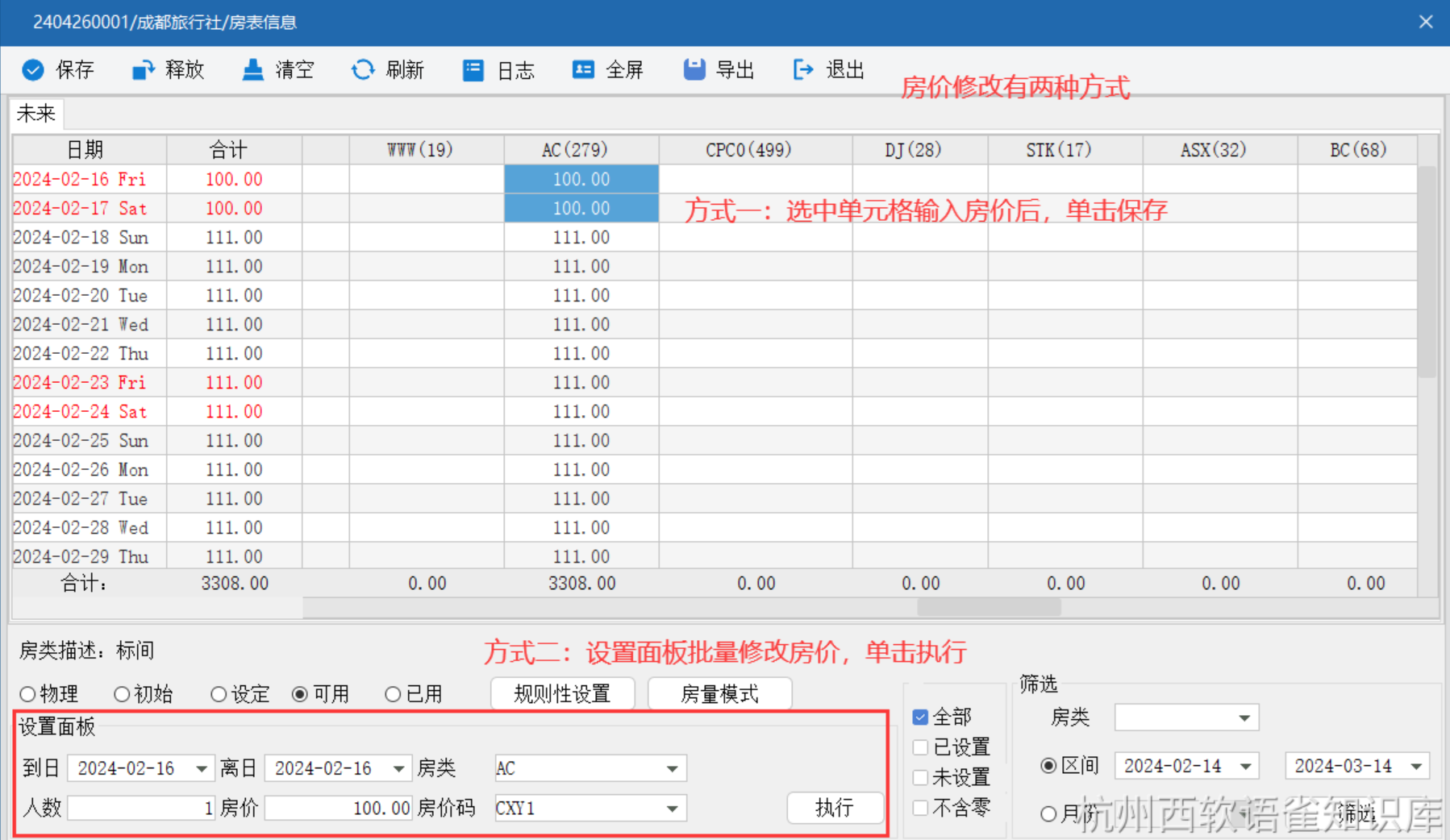Open the 日志 log icon
Viewport: 1450px width, 840px height.
click(x=473, y=70)
